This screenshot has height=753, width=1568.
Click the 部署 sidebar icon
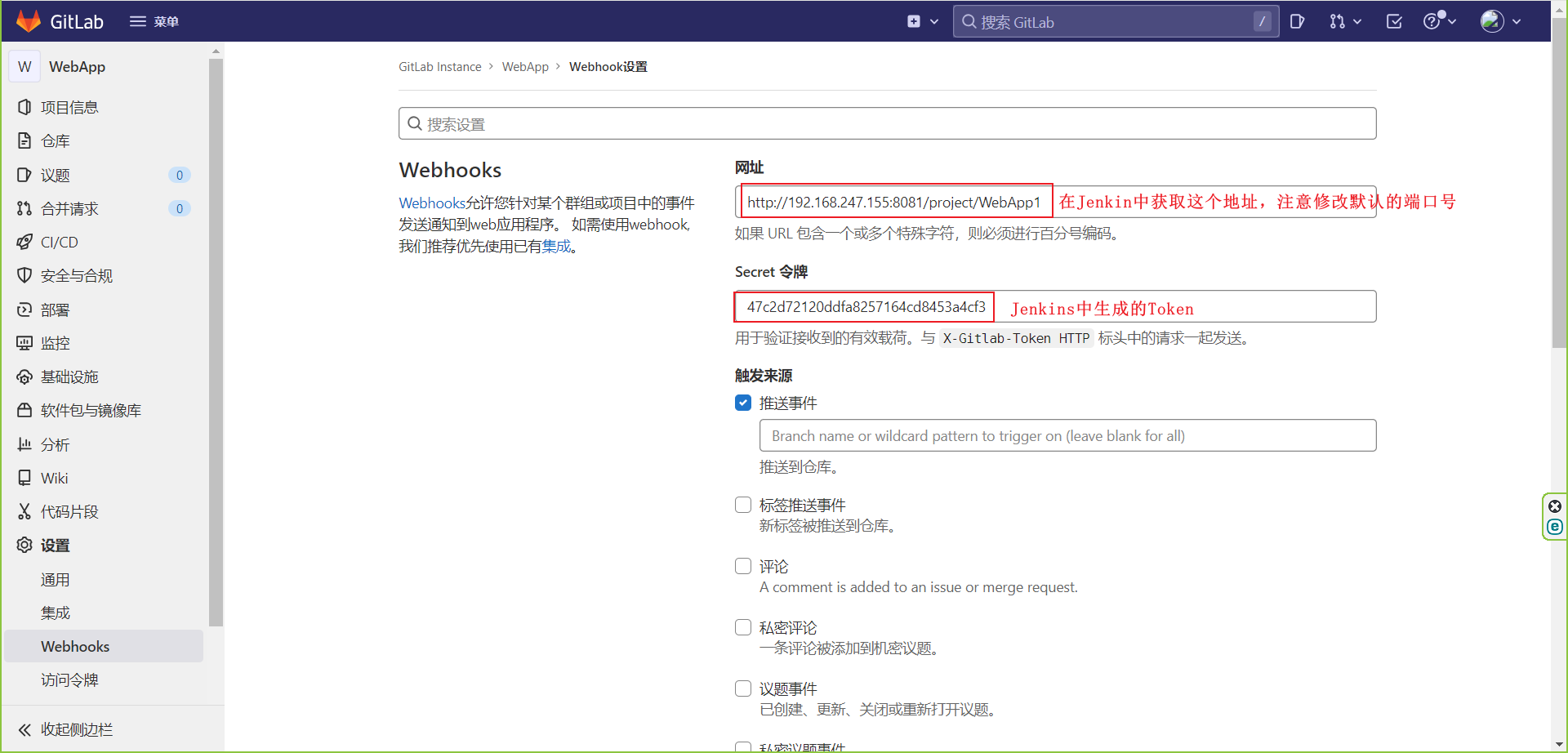tap(25, 310)
